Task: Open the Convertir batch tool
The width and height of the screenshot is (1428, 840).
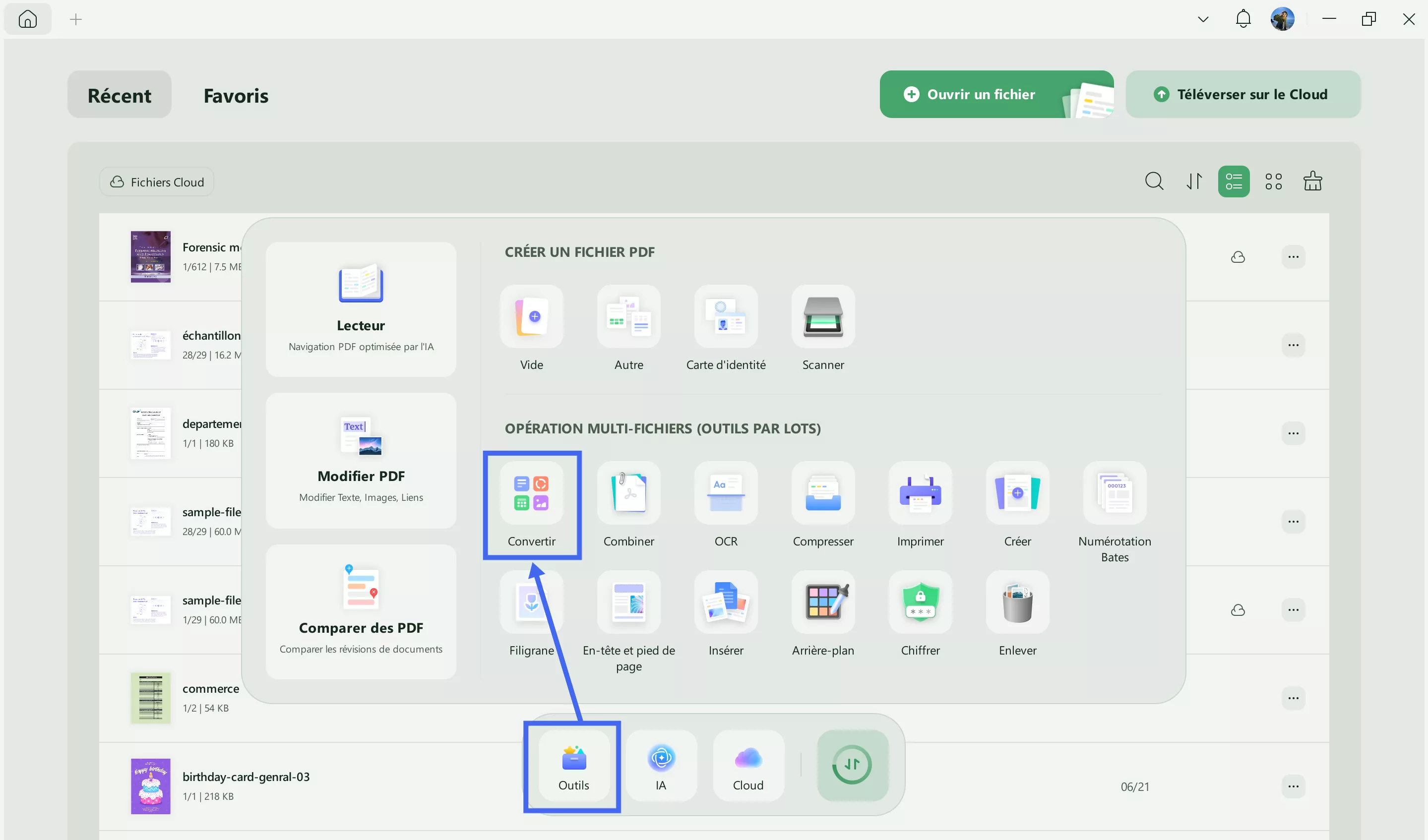Action: click(531, 493)
